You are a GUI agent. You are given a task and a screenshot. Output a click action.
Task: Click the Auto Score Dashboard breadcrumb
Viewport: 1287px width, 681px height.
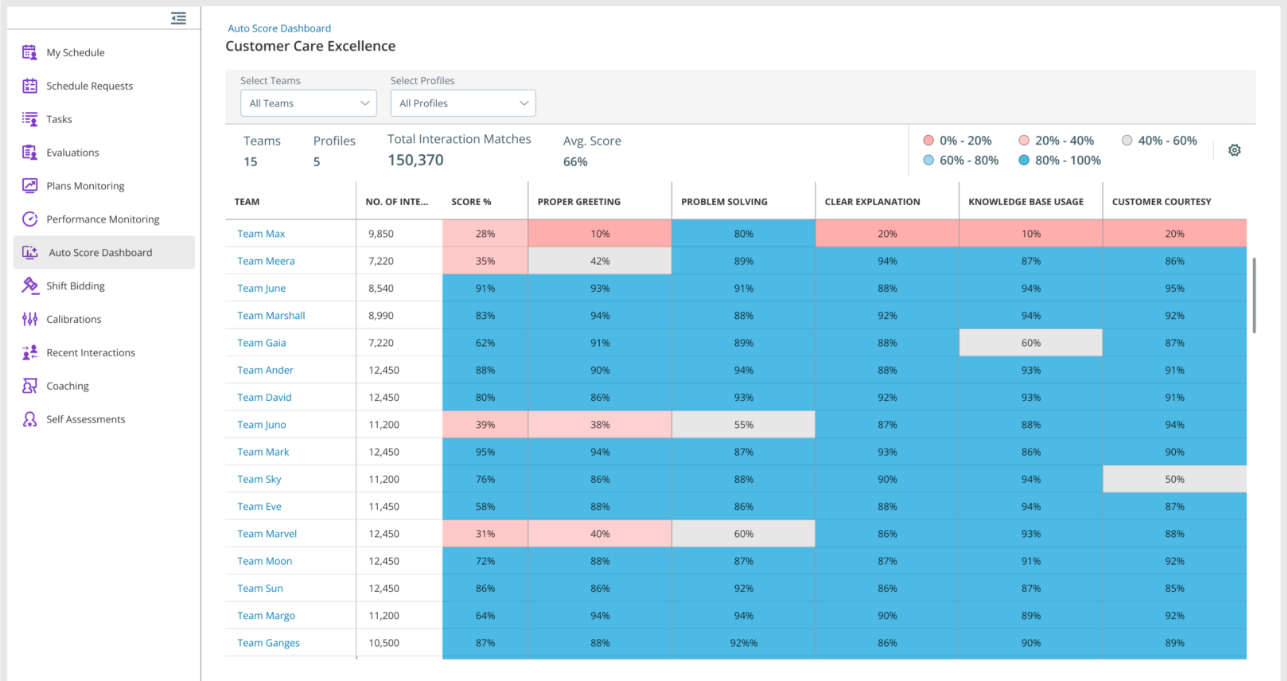pos(279,29)
